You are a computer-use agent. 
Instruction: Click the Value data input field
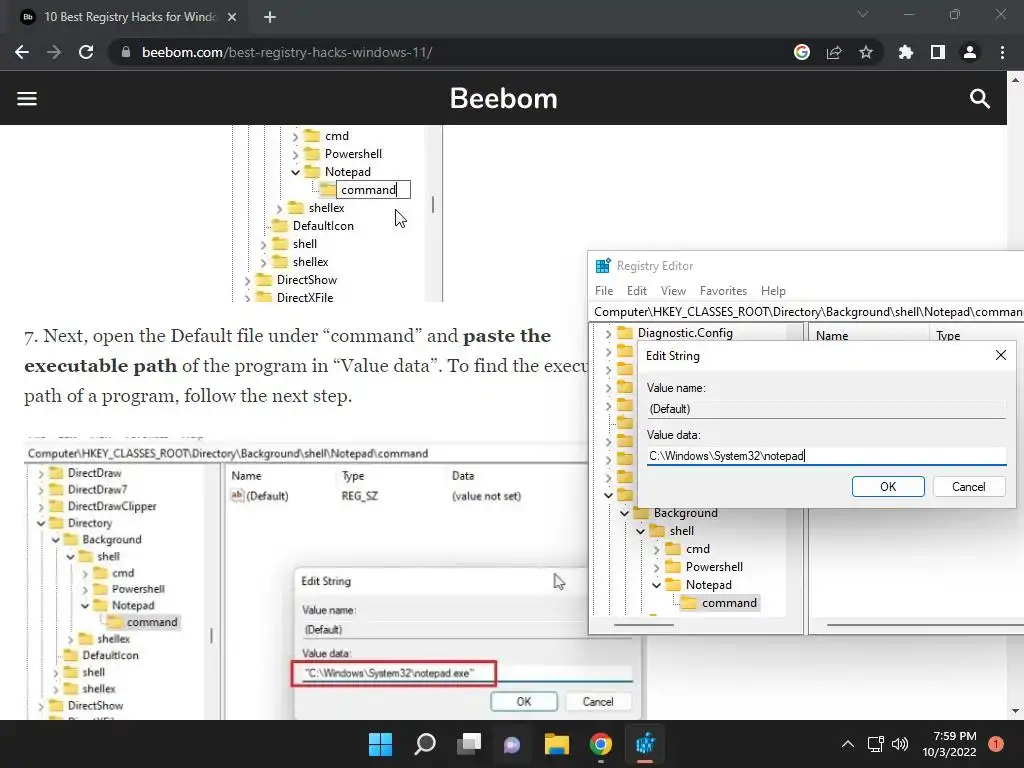(x=826, y=456)
